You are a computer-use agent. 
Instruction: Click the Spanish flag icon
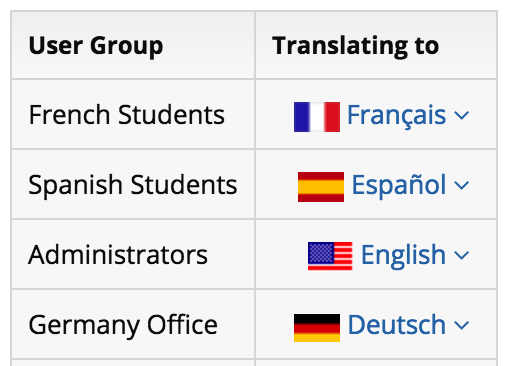point(321,187)
